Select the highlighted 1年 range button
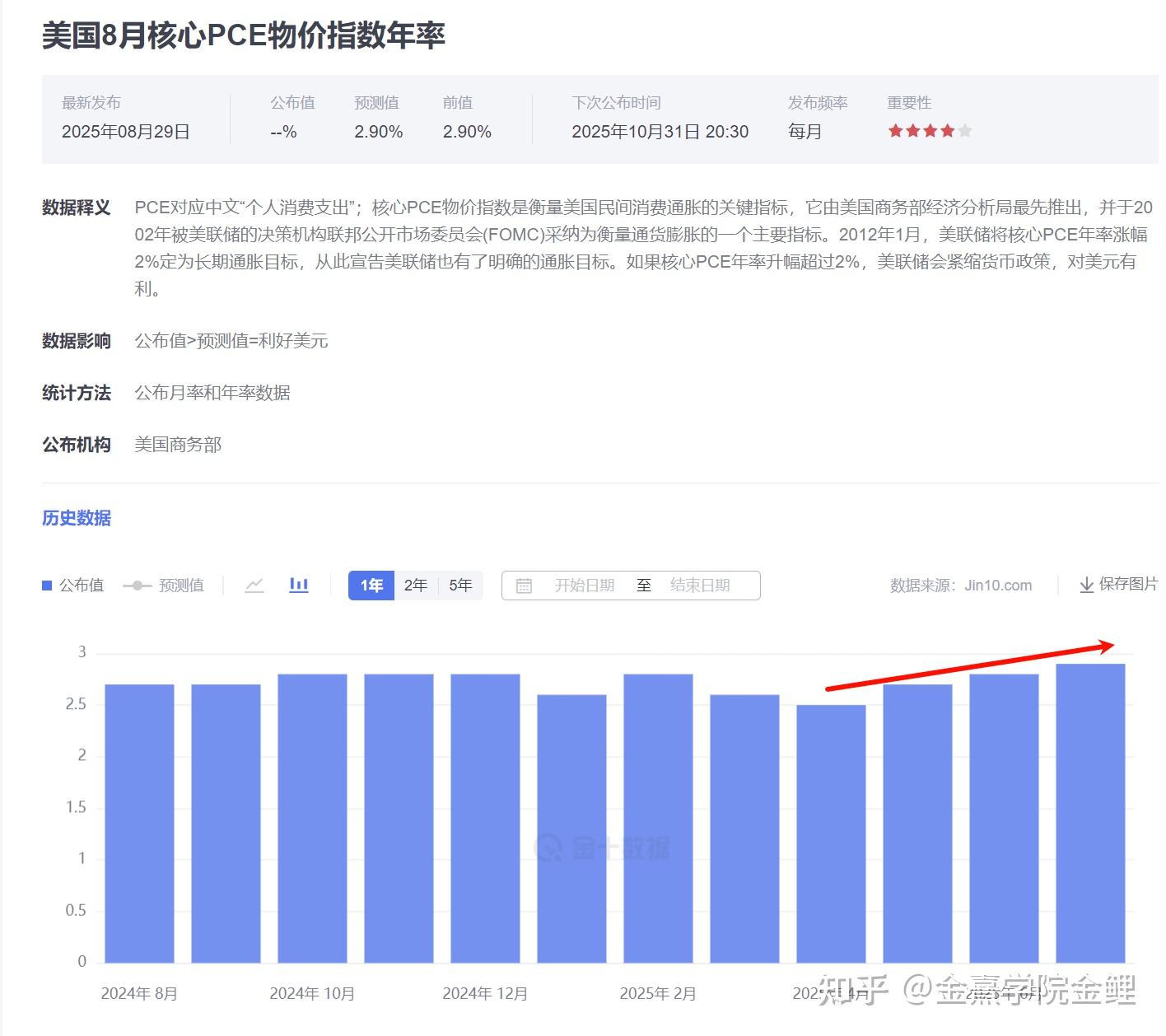This screenshot has height=1036, width=1166. 371,585
